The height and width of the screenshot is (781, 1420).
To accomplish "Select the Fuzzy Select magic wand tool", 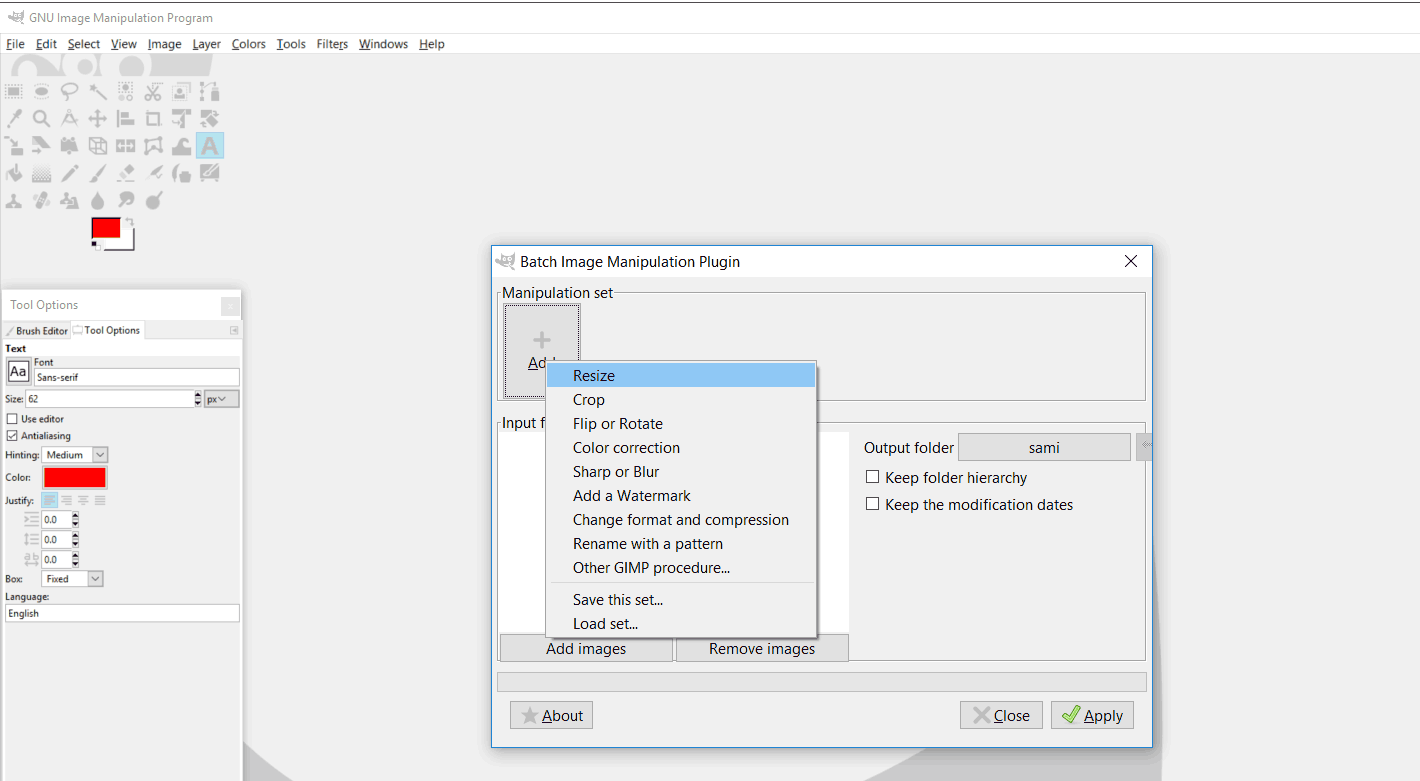I will pos(98,92).
